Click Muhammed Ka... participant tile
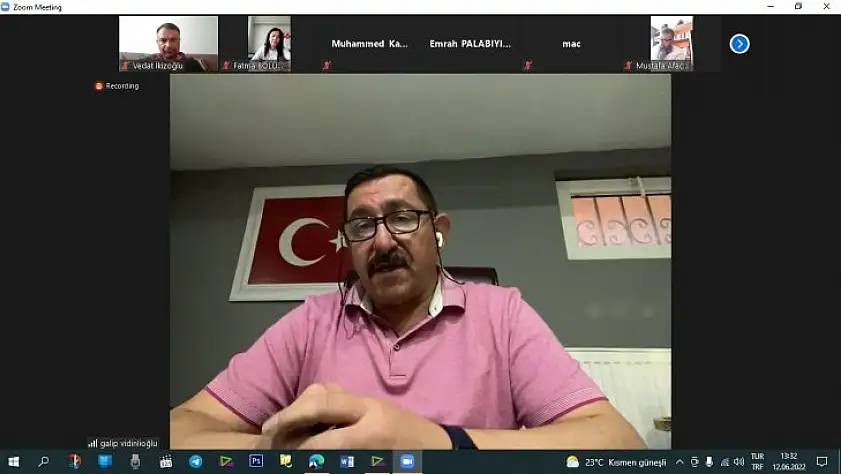Viewport: 841px width, 474px height. (369, 44)
